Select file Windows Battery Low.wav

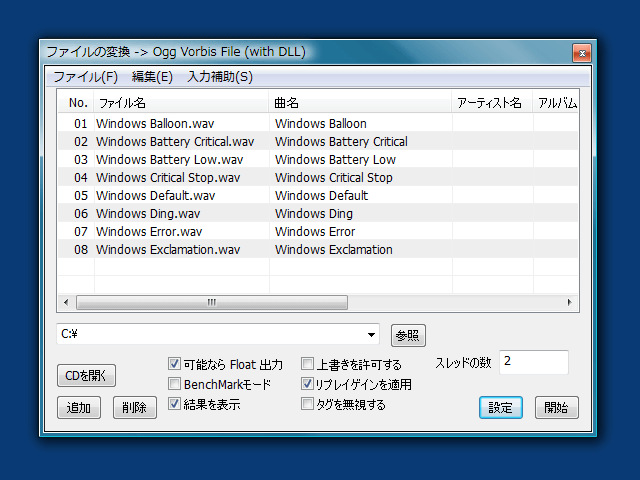click(169, 159)
